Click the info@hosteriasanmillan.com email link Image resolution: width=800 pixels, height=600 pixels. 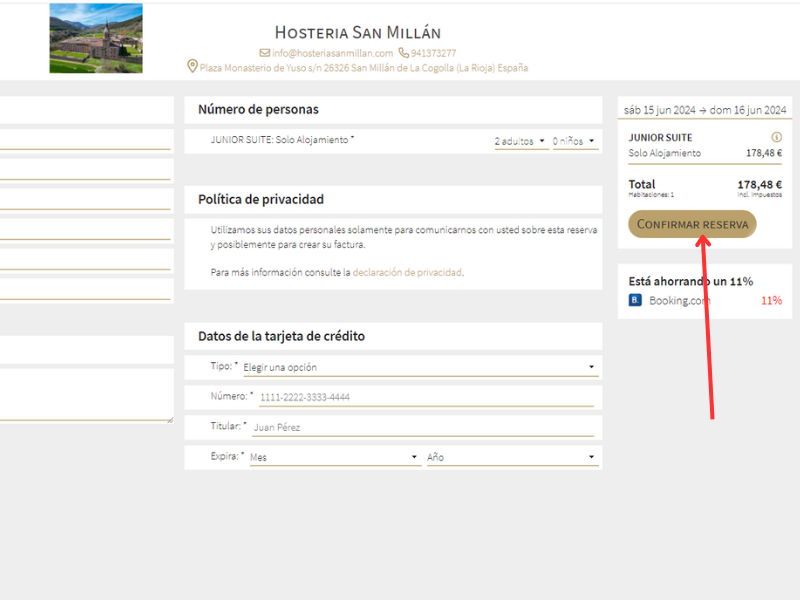pos(333,53)
